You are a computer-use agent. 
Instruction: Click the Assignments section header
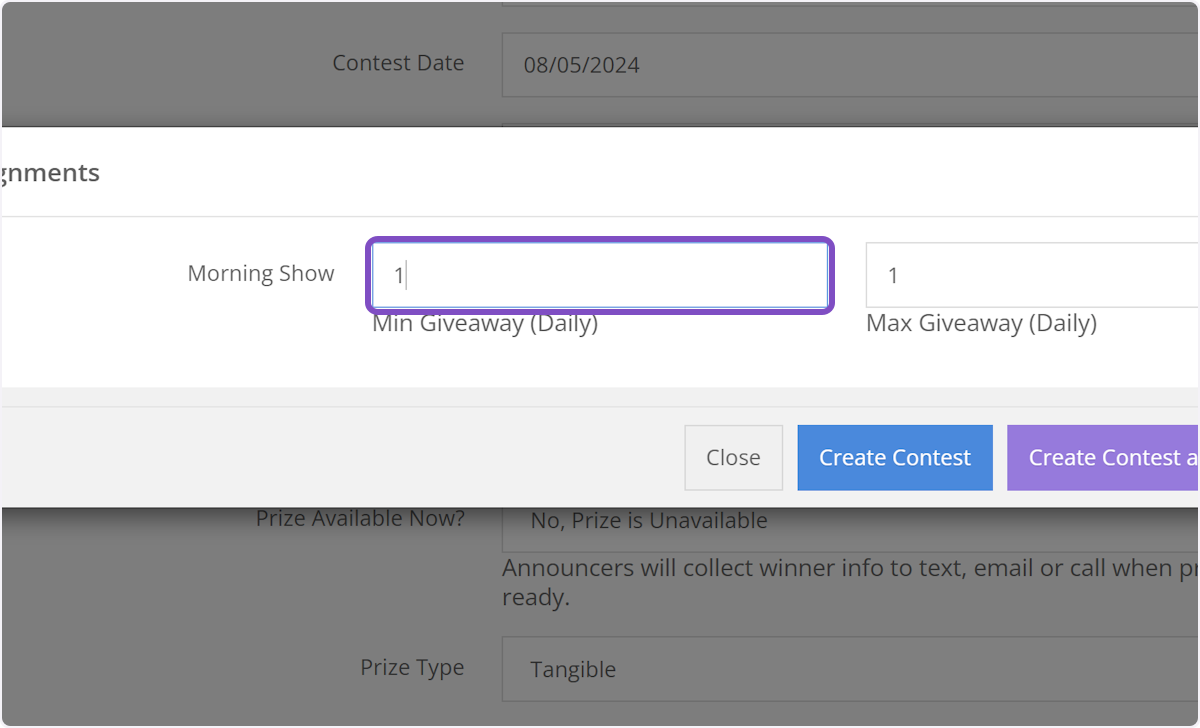coord(50,172)
